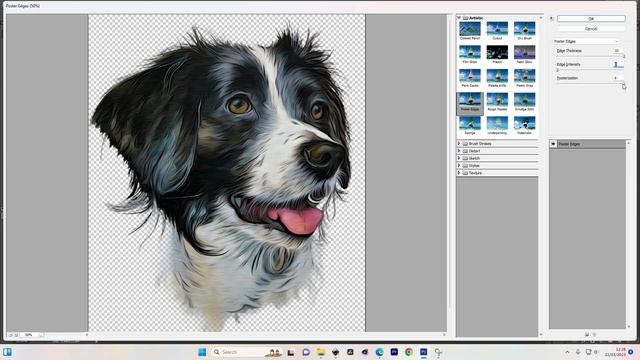Expand the Brush Strokes filter folder

click(x=459, y=144)
